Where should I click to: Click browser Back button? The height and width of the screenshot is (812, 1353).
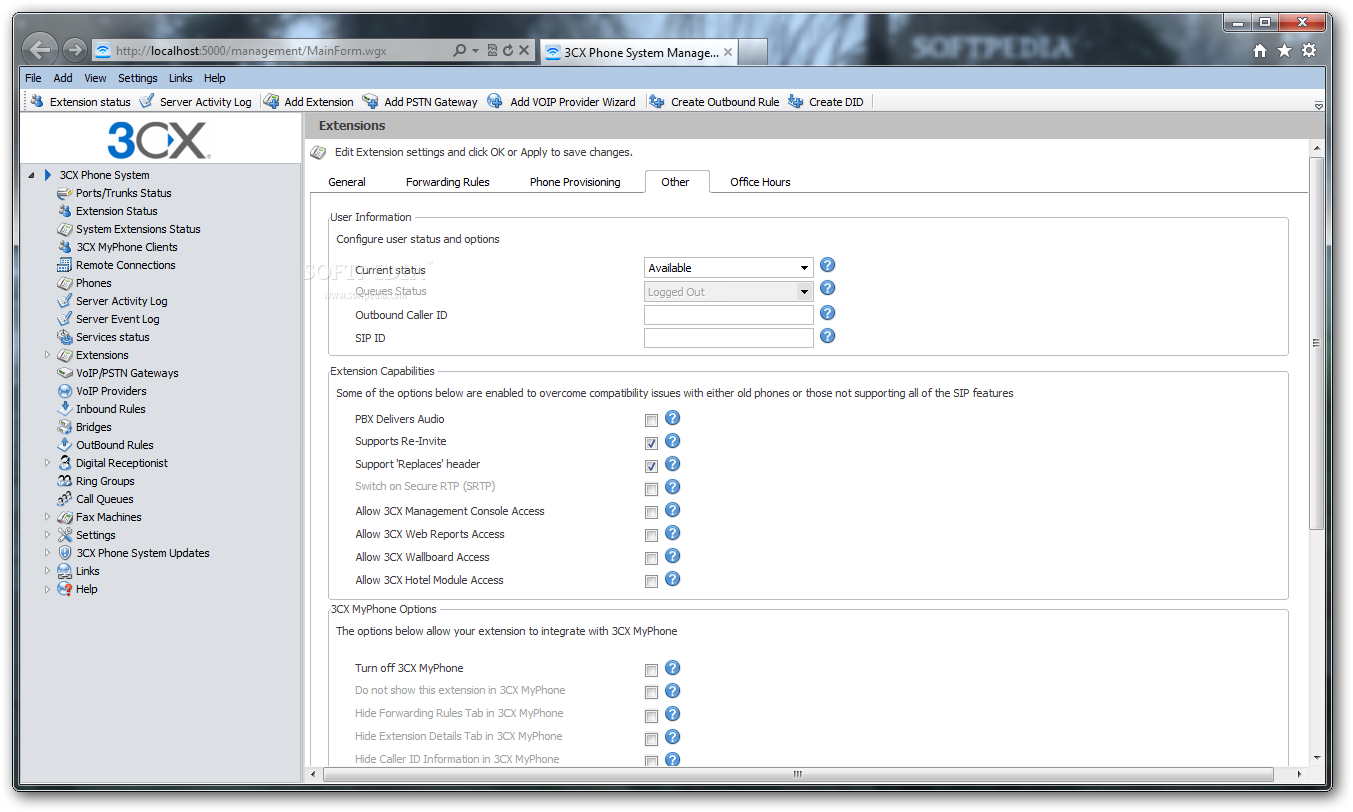coord(39,50)
